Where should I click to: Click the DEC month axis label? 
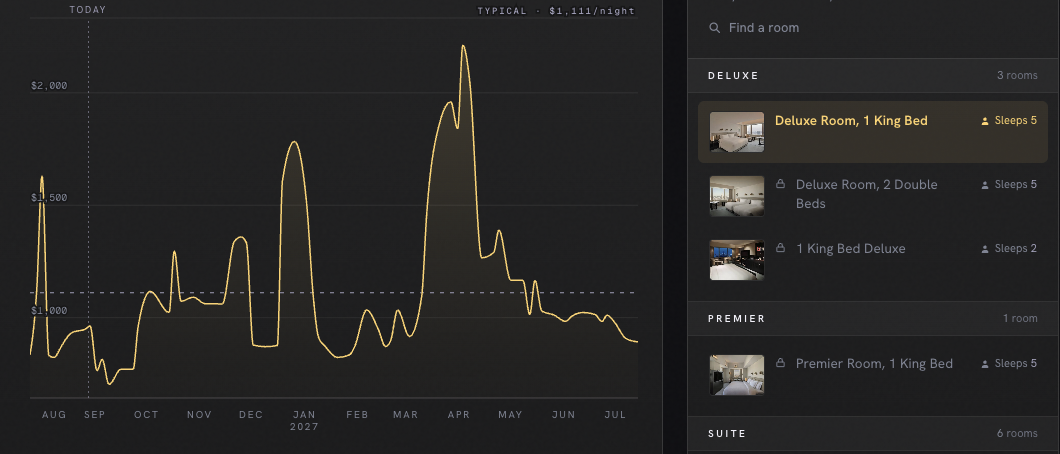(x=251, y=415)
